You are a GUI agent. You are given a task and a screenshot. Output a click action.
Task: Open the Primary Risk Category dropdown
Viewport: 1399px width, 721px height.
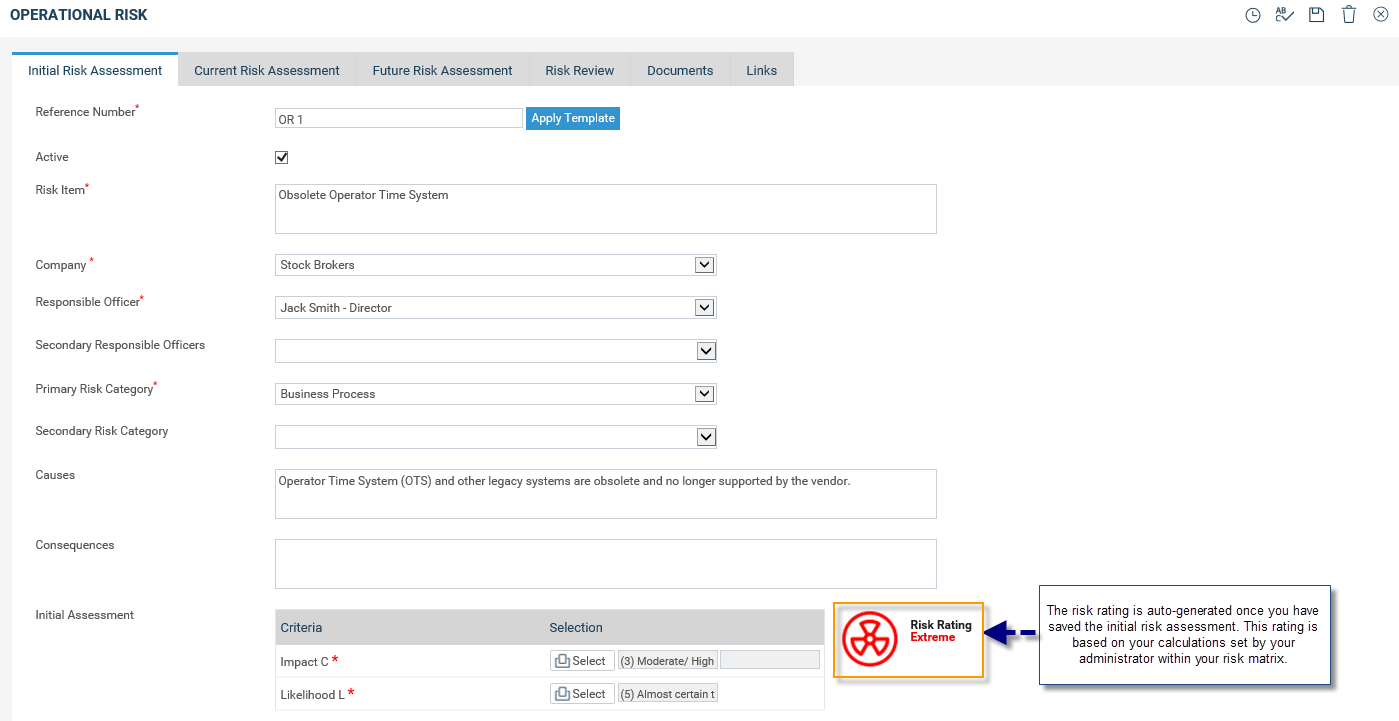click(x=704, y=394)
